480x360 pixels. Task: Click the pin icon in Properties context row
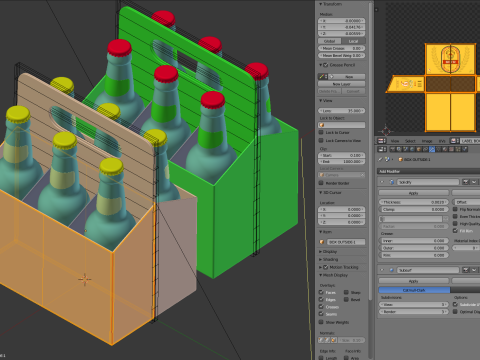(380, 159)
